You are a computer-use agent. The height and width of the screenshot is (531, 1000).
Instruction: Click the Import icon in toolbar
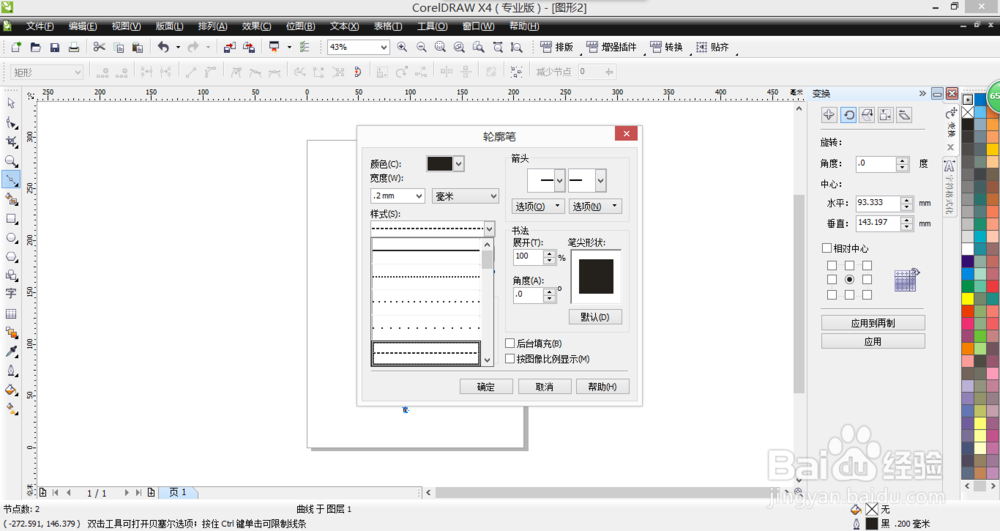pyautogui.click(x=230, y=47)
